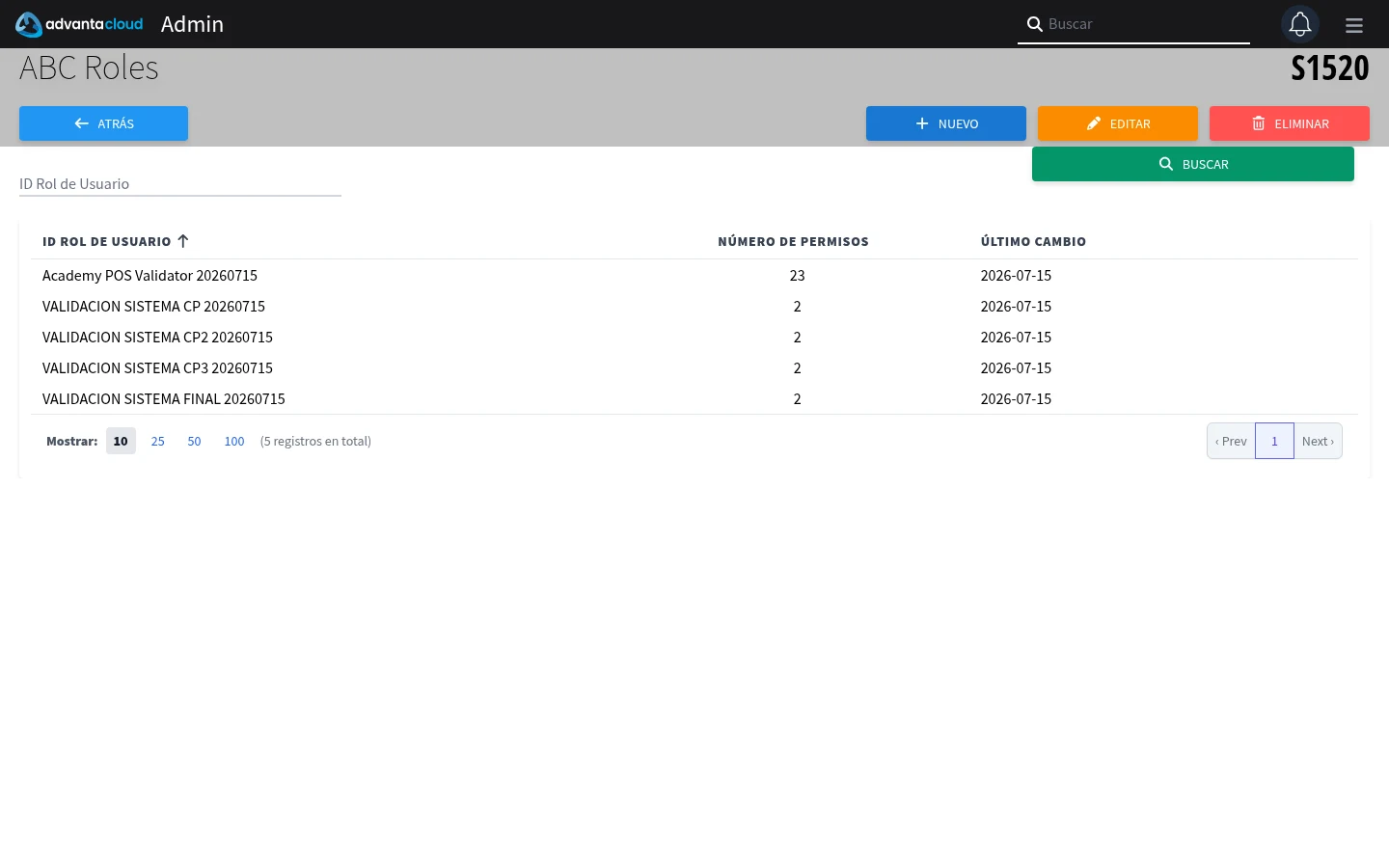Show 100 records per page
1389x868 pixels.
[234, 441]
